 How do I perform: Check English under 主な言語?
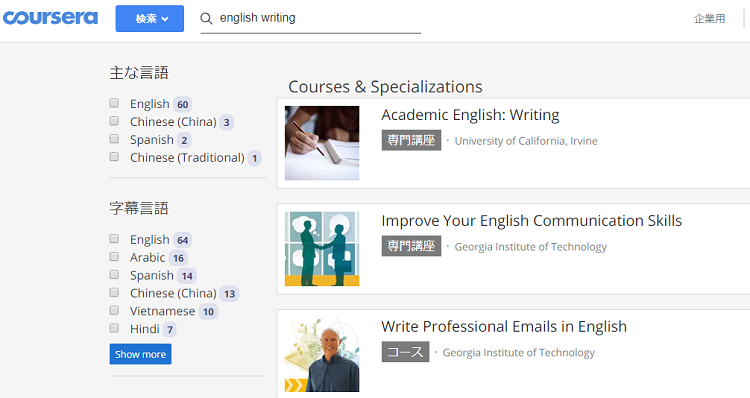click(114, 103)
